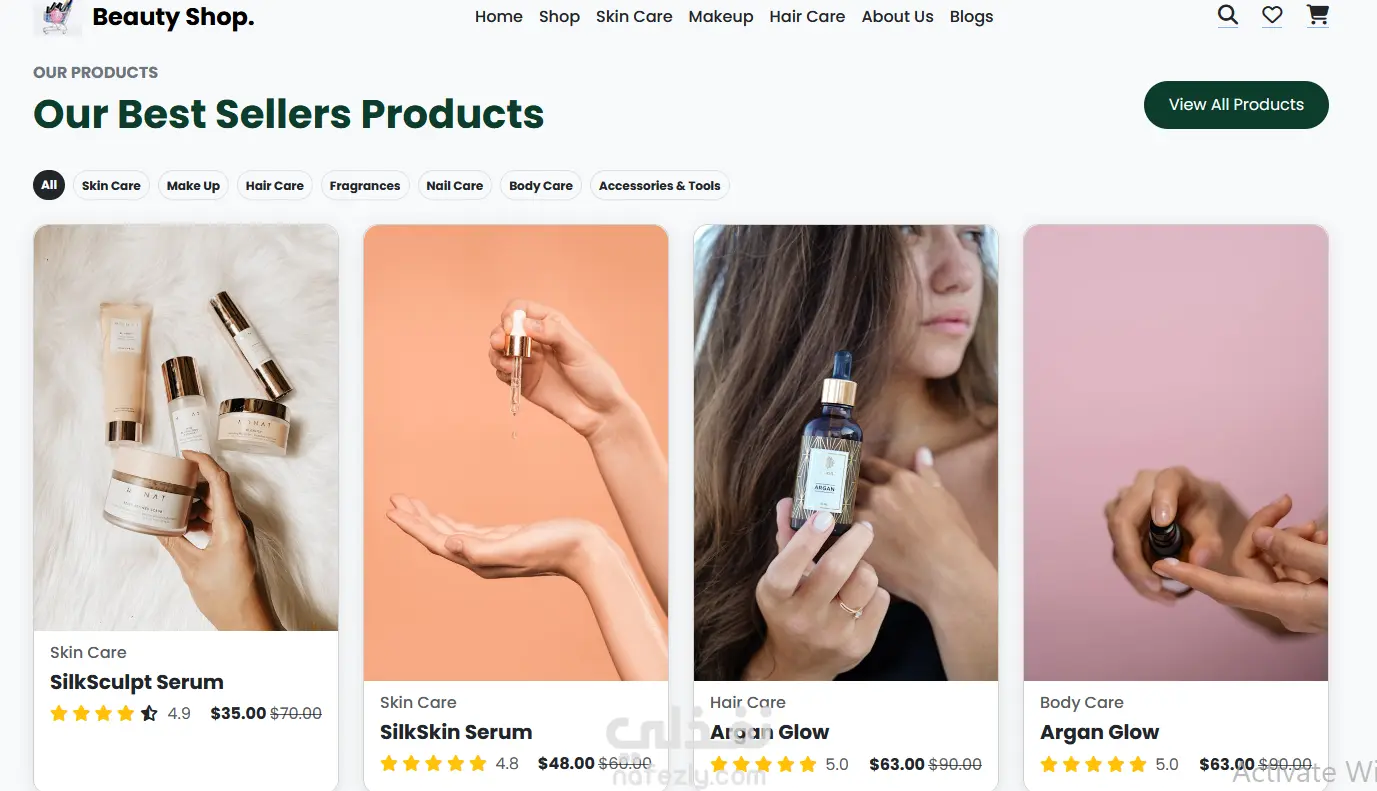Click the SilkSculpt Serum star rating
Screen dimensions: 1377x791
click(x=104, y=713)
